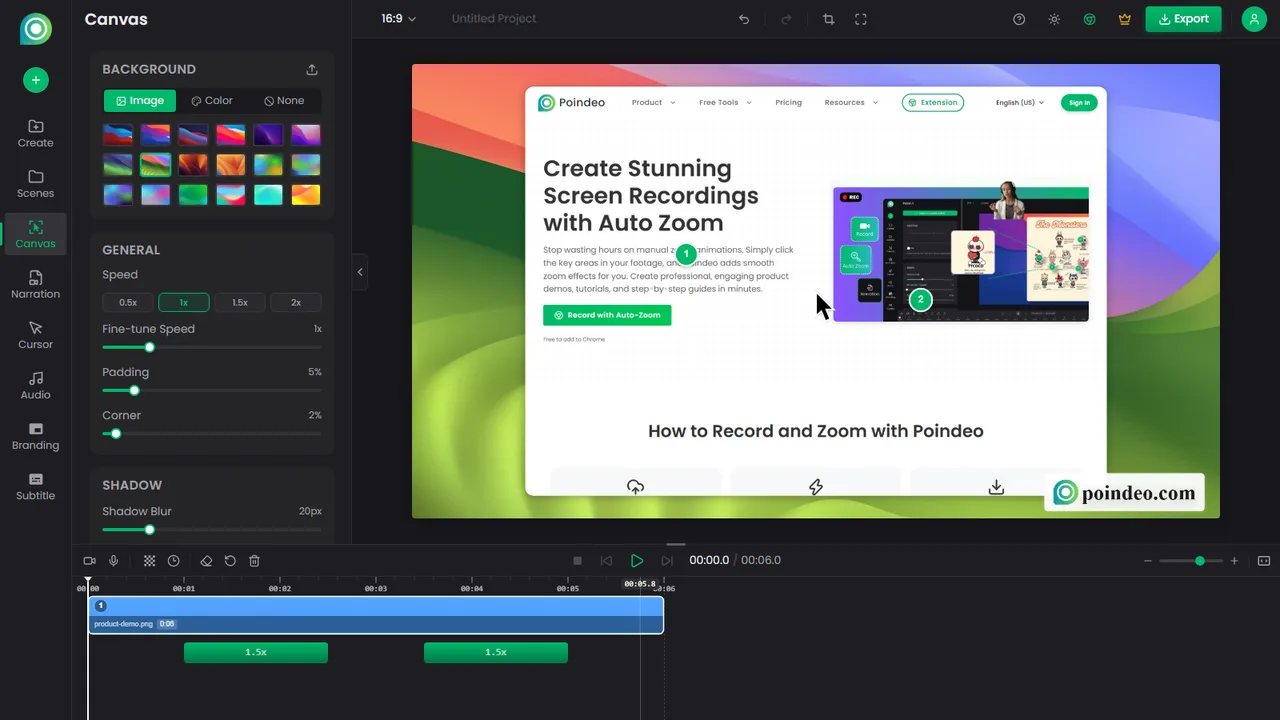Choose the last background thumbnail in bottom row
Screen dimensions: 1280x720
point(306,195)
